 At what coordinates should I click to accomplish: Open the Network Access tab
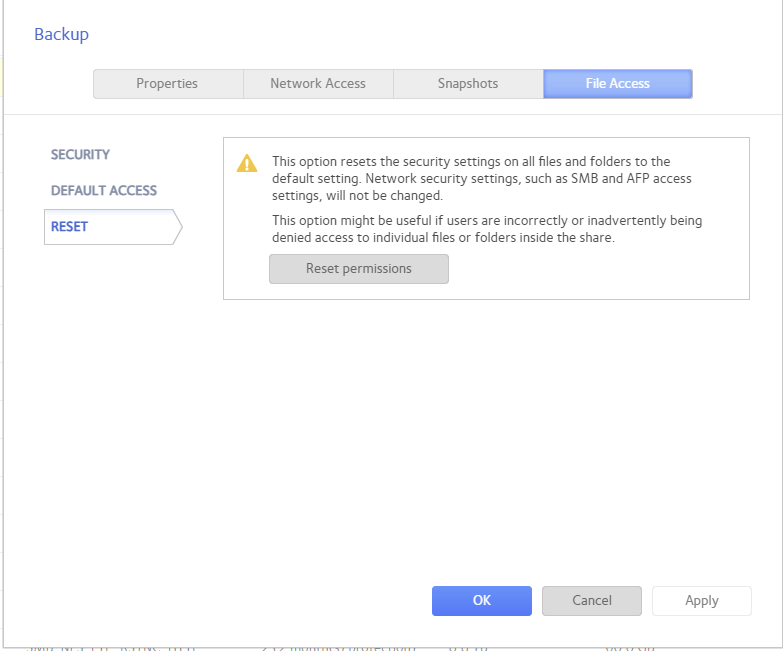(x=318, y=84)
